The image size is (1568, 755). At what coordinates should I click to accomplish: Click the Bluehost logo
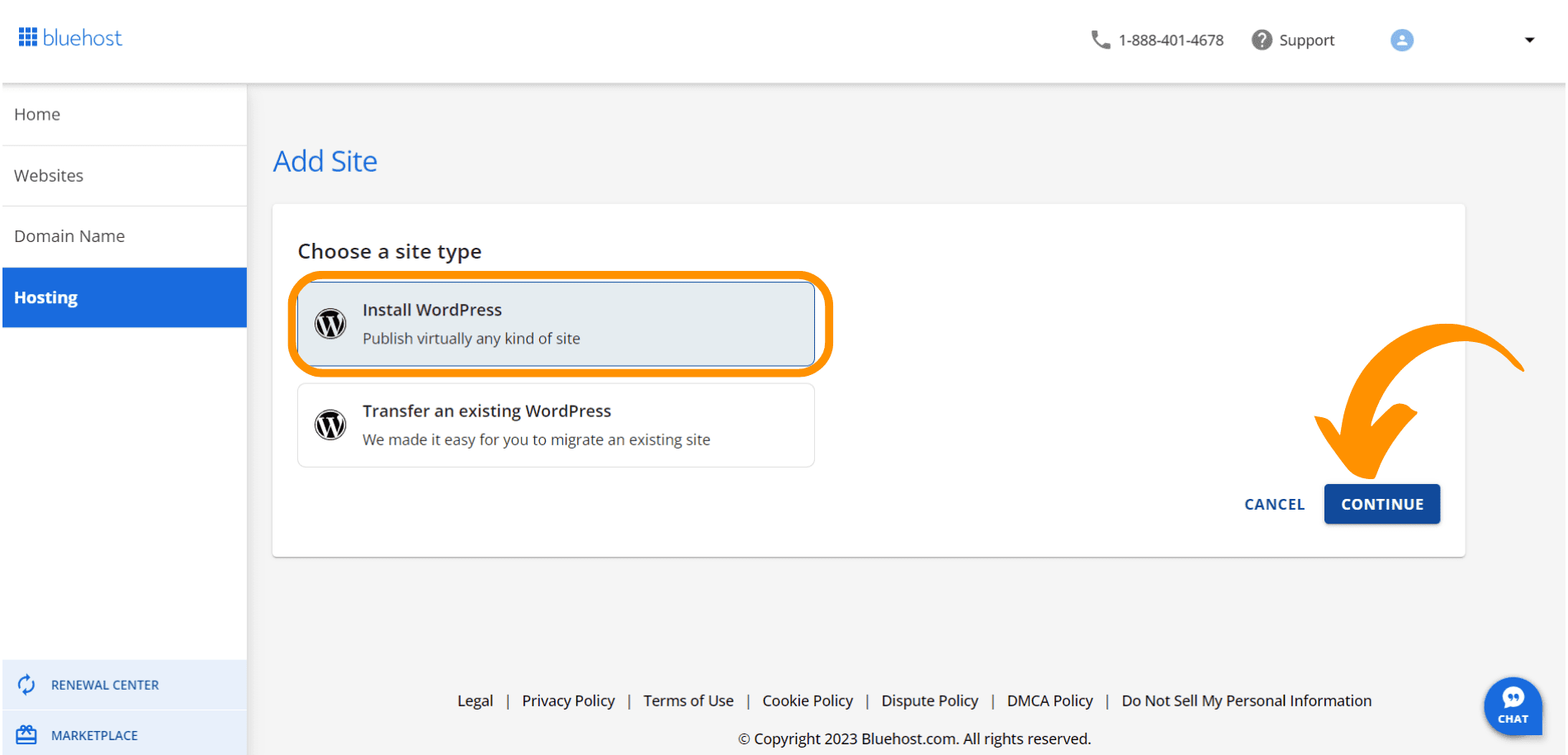pos(70,38)
